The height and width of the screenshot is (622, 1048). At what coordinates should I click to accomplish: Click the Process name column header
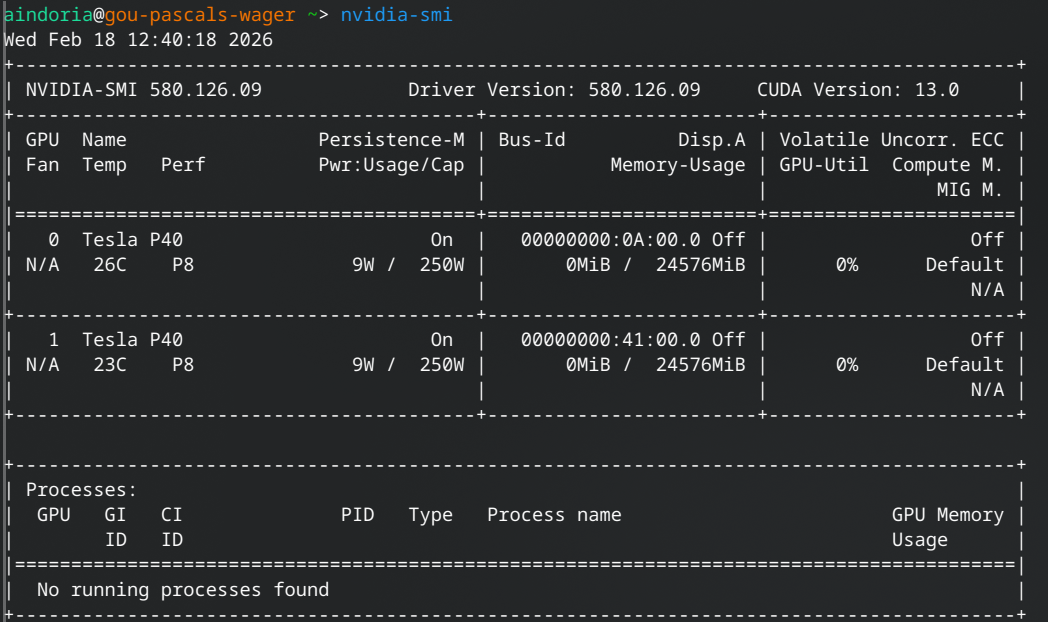554,515
